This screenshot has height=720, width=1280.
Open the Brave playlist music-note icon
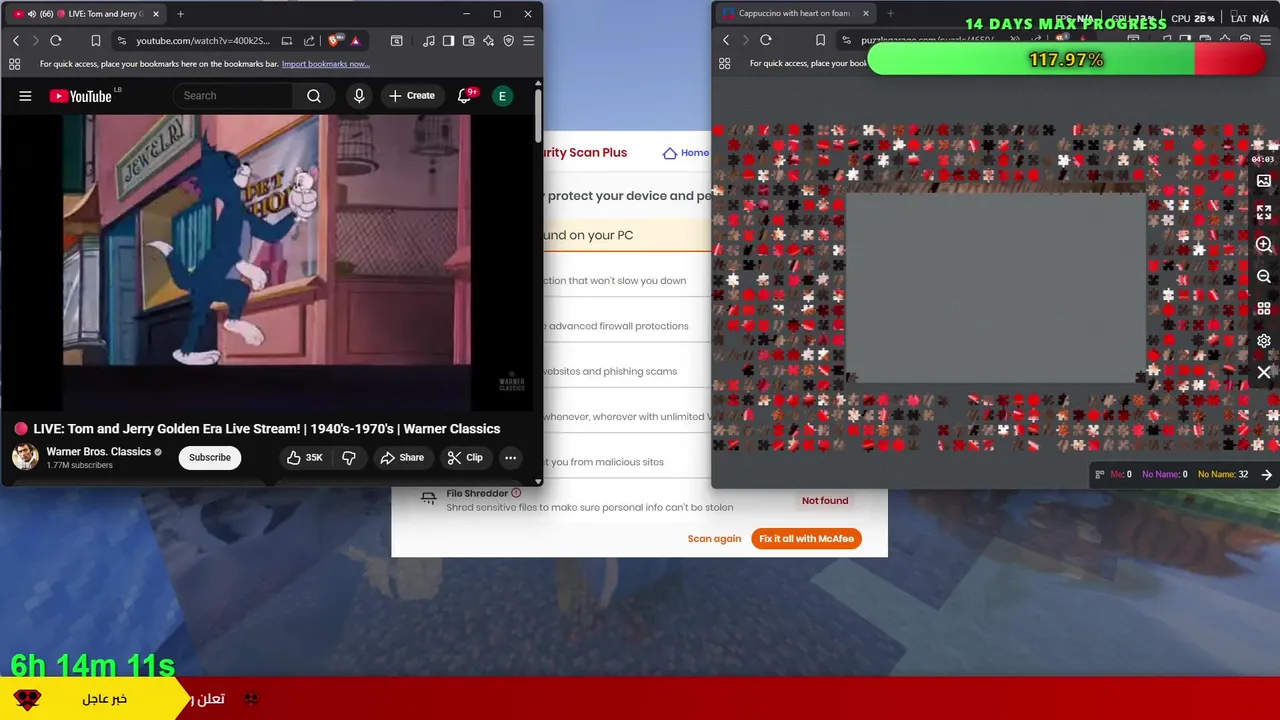click(429, 40)
